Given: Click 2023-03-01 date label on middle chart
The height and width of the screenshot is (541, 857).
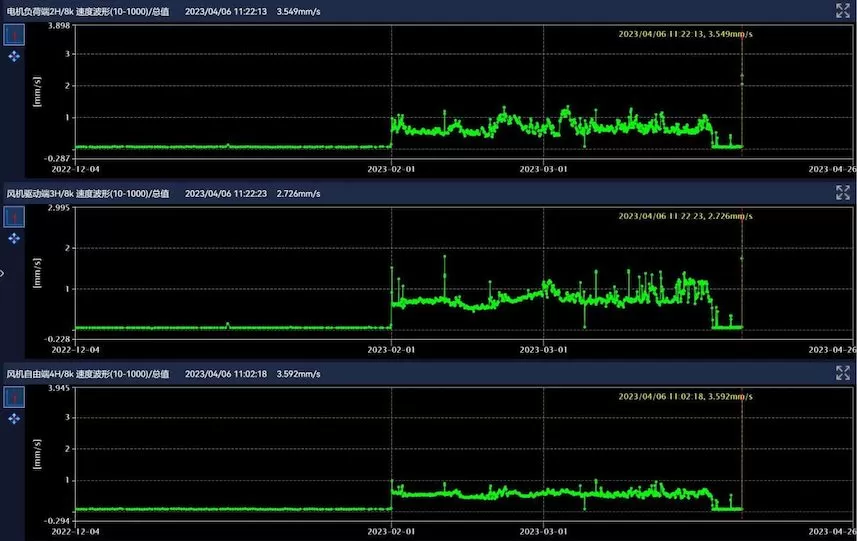Looking at the screenshot, I should 543,350.
